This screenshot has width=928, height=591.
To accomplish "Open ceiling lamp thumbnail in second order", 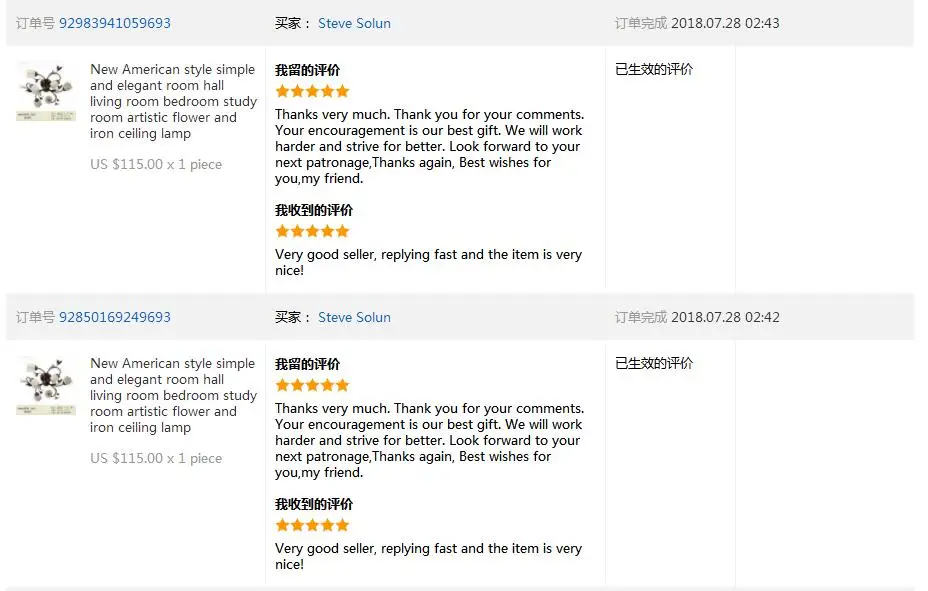I will 46,386.
